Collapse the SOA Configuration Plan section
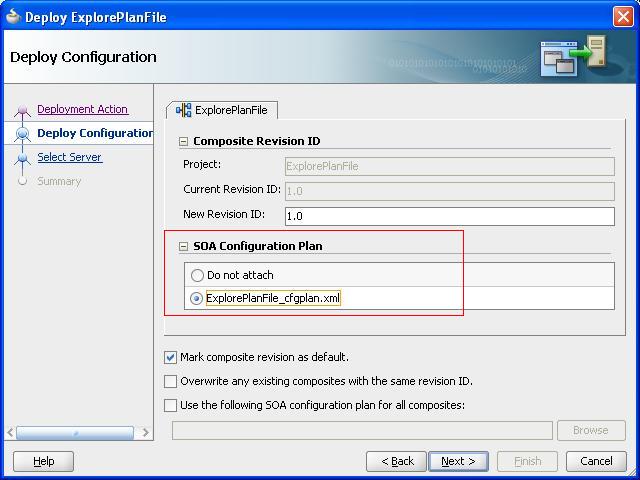The height and width of the screenshot is (480, 640). 184,247
